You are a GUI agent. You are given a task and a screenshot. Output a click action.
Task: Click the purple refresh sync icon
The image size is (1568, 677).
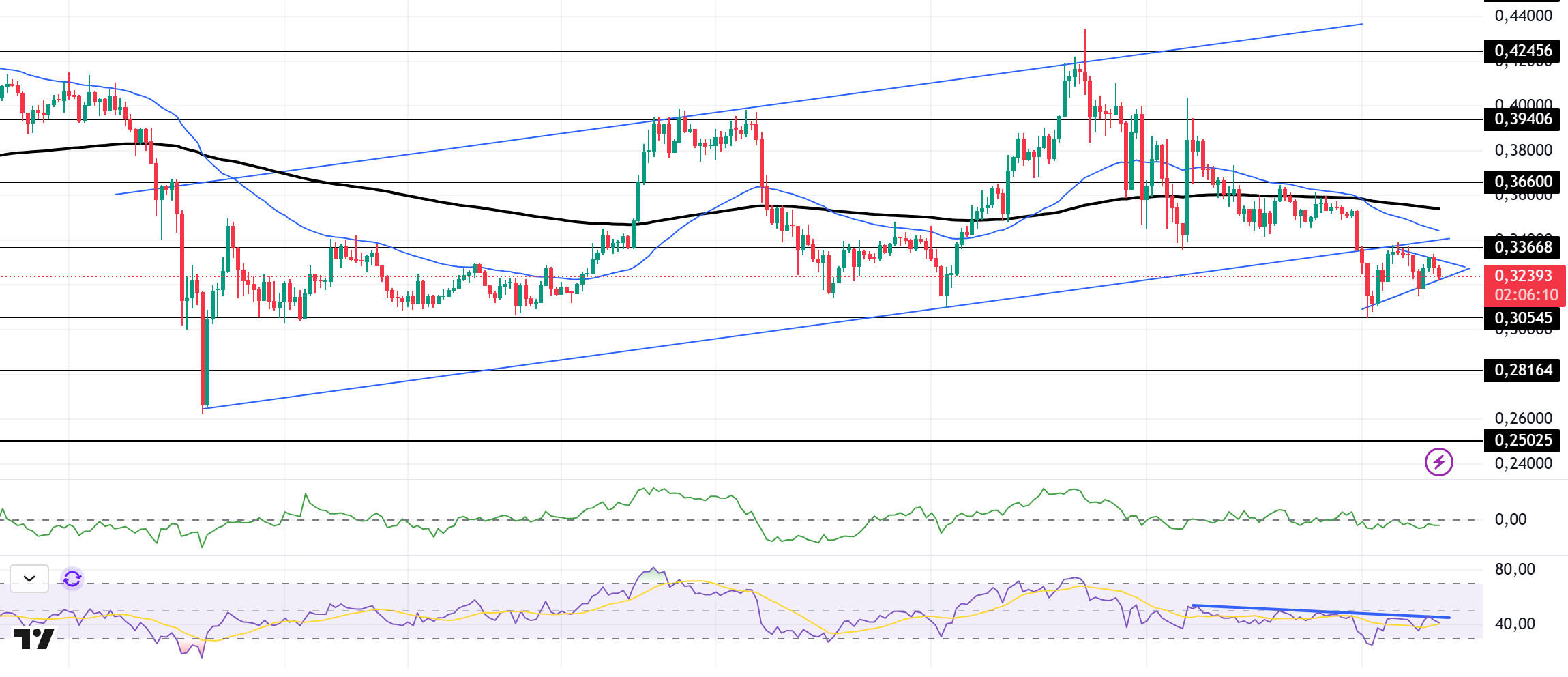tap(72, 579)
